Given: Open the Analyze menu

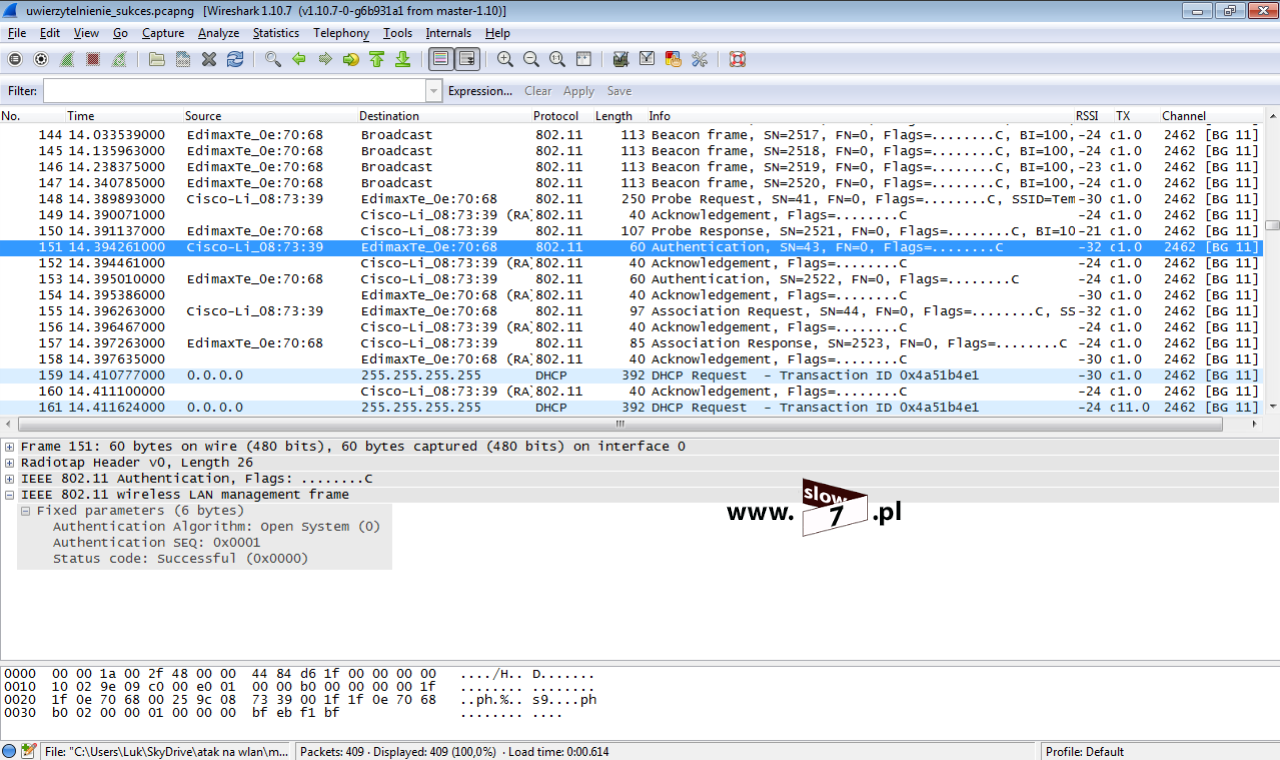Looking at the screenshot, I should [218, 33].
